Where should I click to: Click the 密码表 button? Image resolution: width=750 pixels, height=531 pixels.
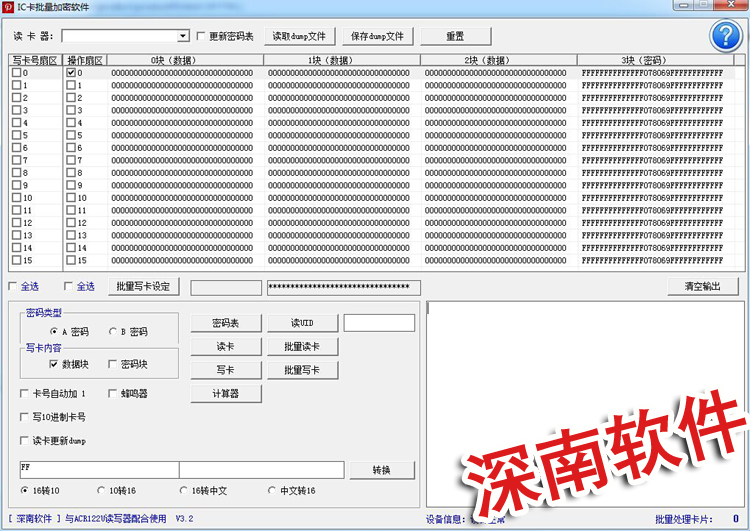click(226, 323)
